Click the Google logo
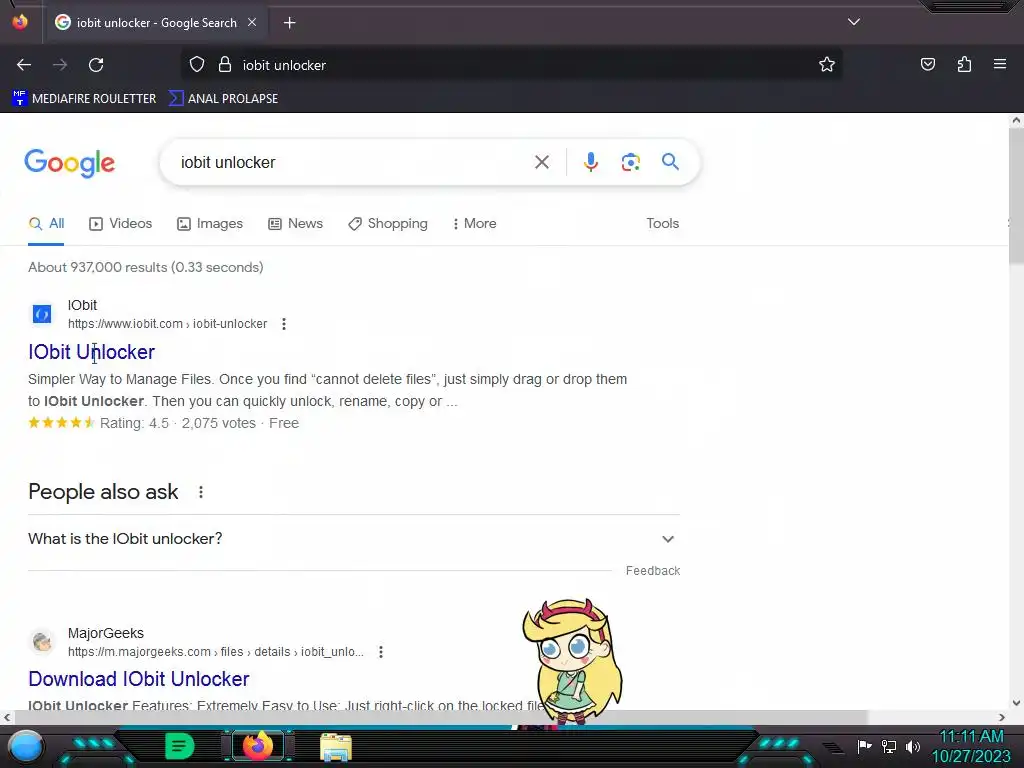This screenshot has width=1024, height=768. (69, 163)
